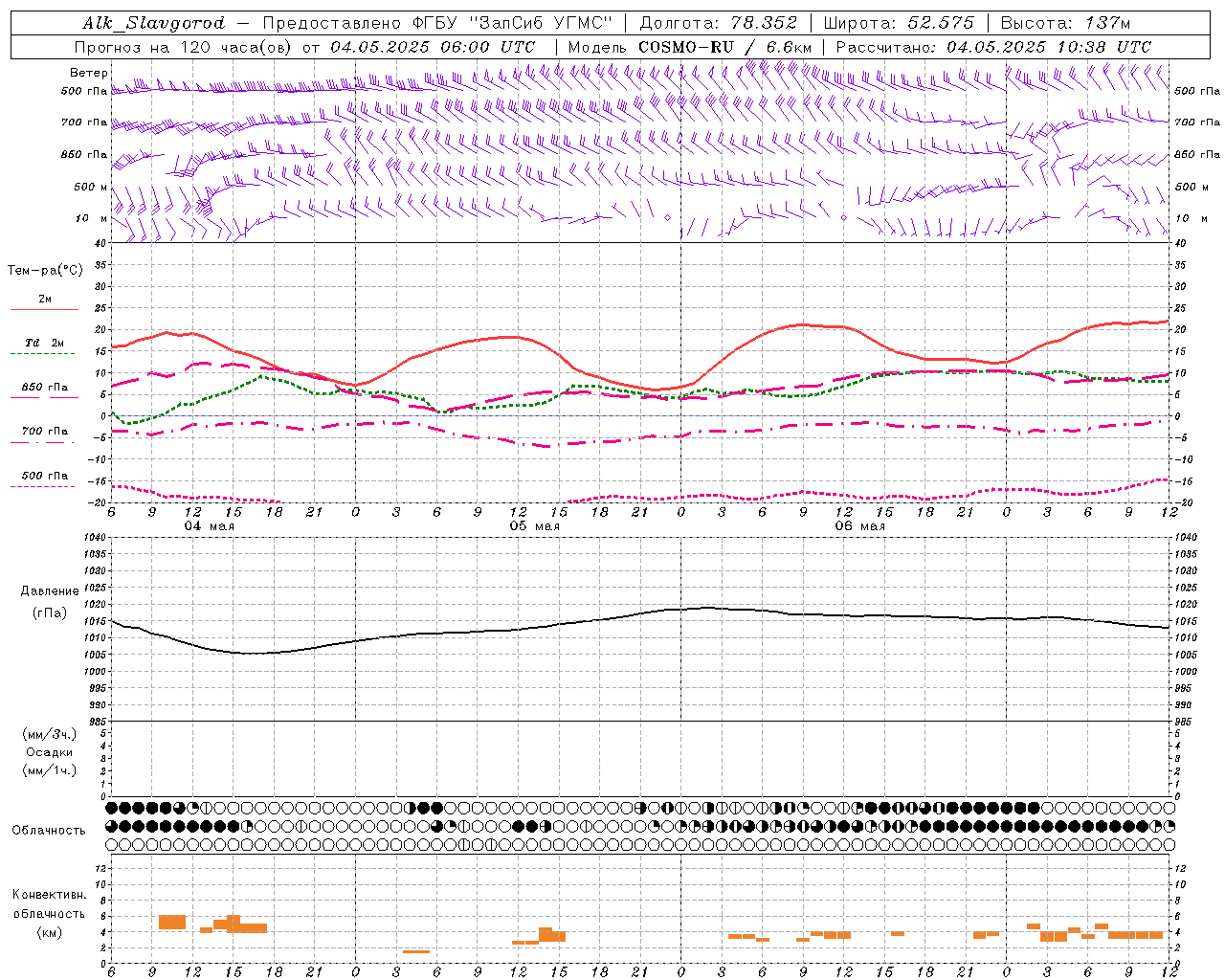Click the Долгота: 78.352 value
Viewport: 1225px width, 980px height.
[x=717, y=23]
